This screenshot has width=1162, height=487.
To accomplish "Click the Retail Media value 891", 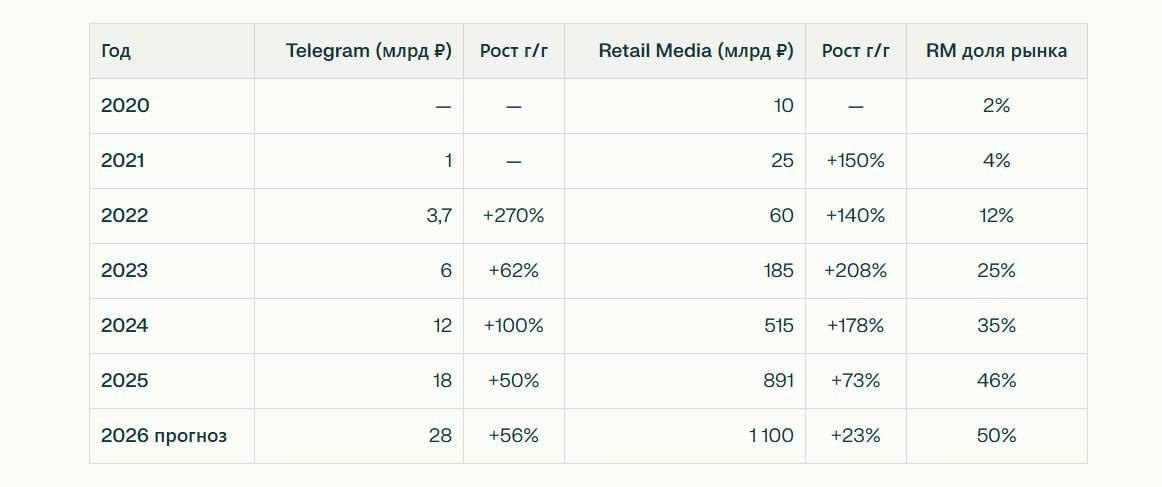I will click(779, 381).
